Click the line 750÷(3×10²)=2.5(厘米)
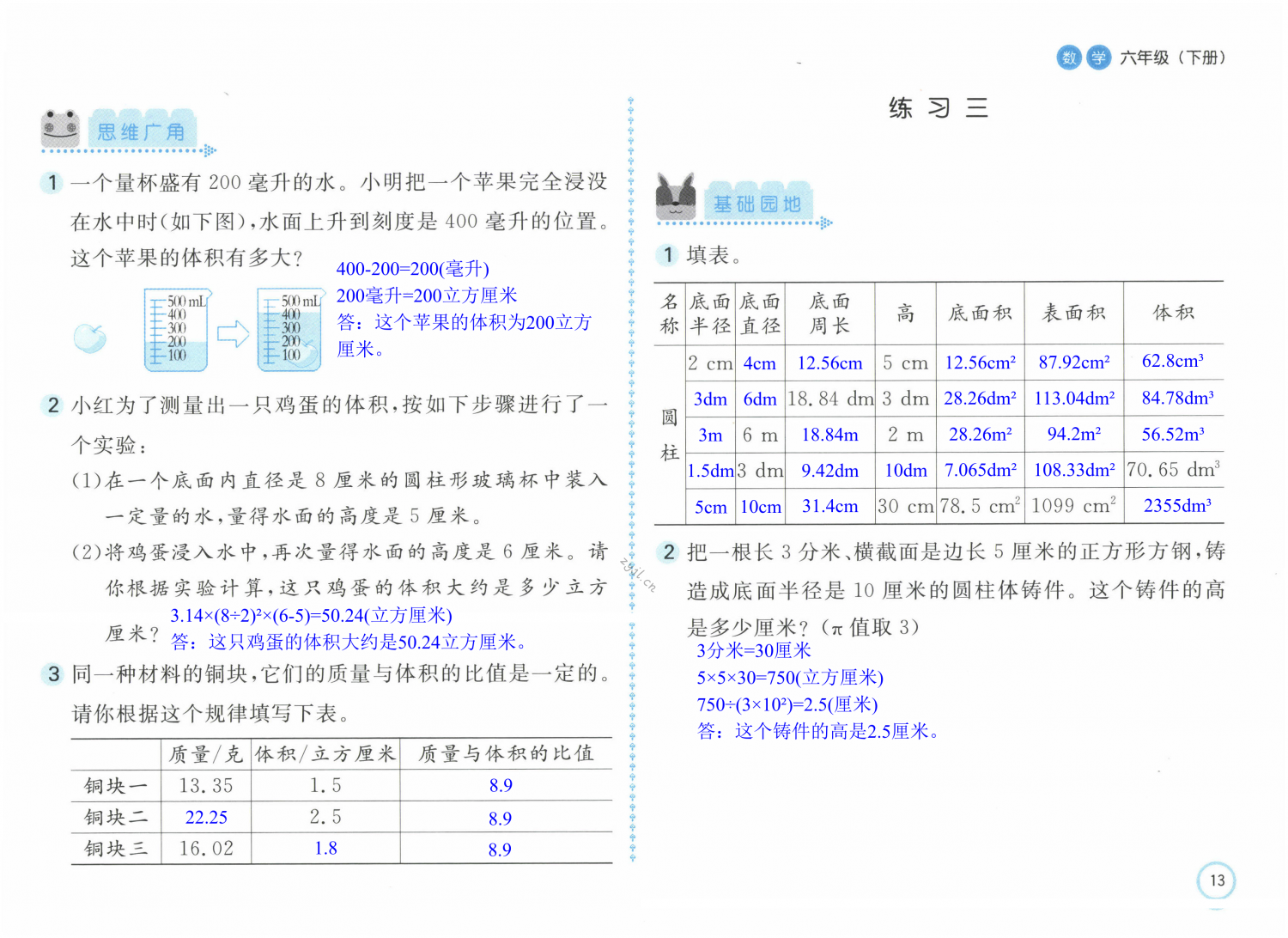Image resolution: width=1288 pixels, height=938 pixels. 787,704
